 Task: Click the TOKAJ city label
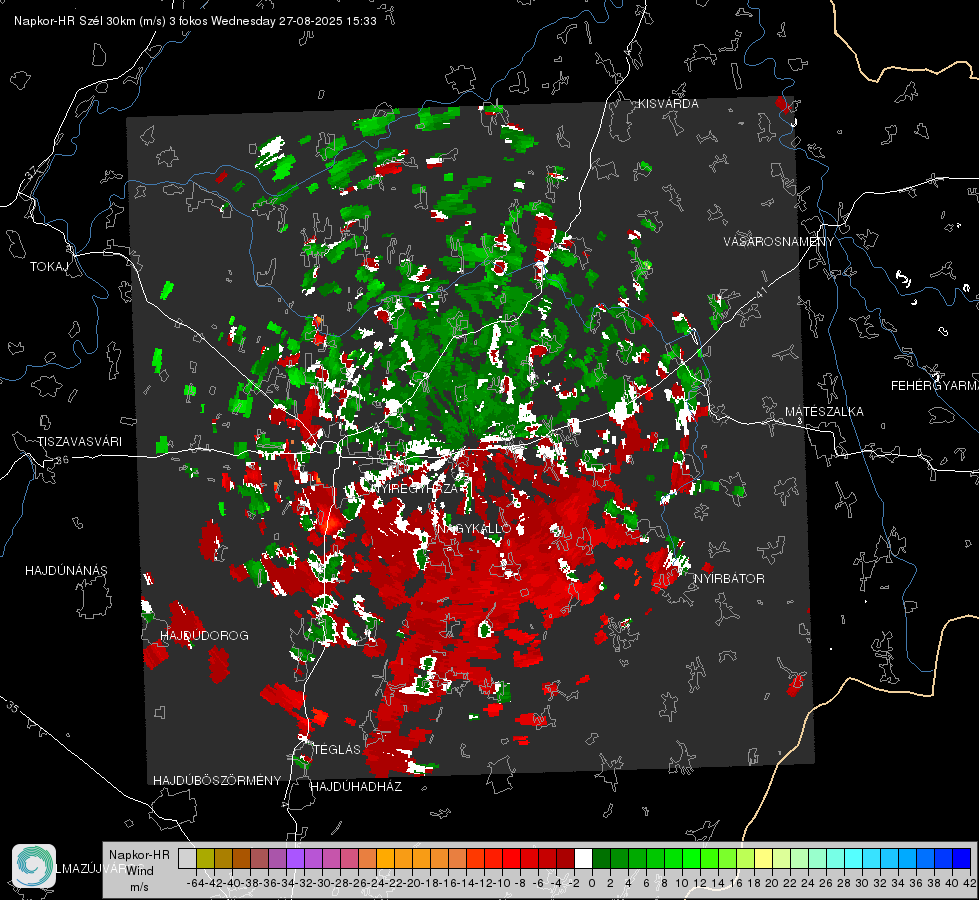[49, 267]
